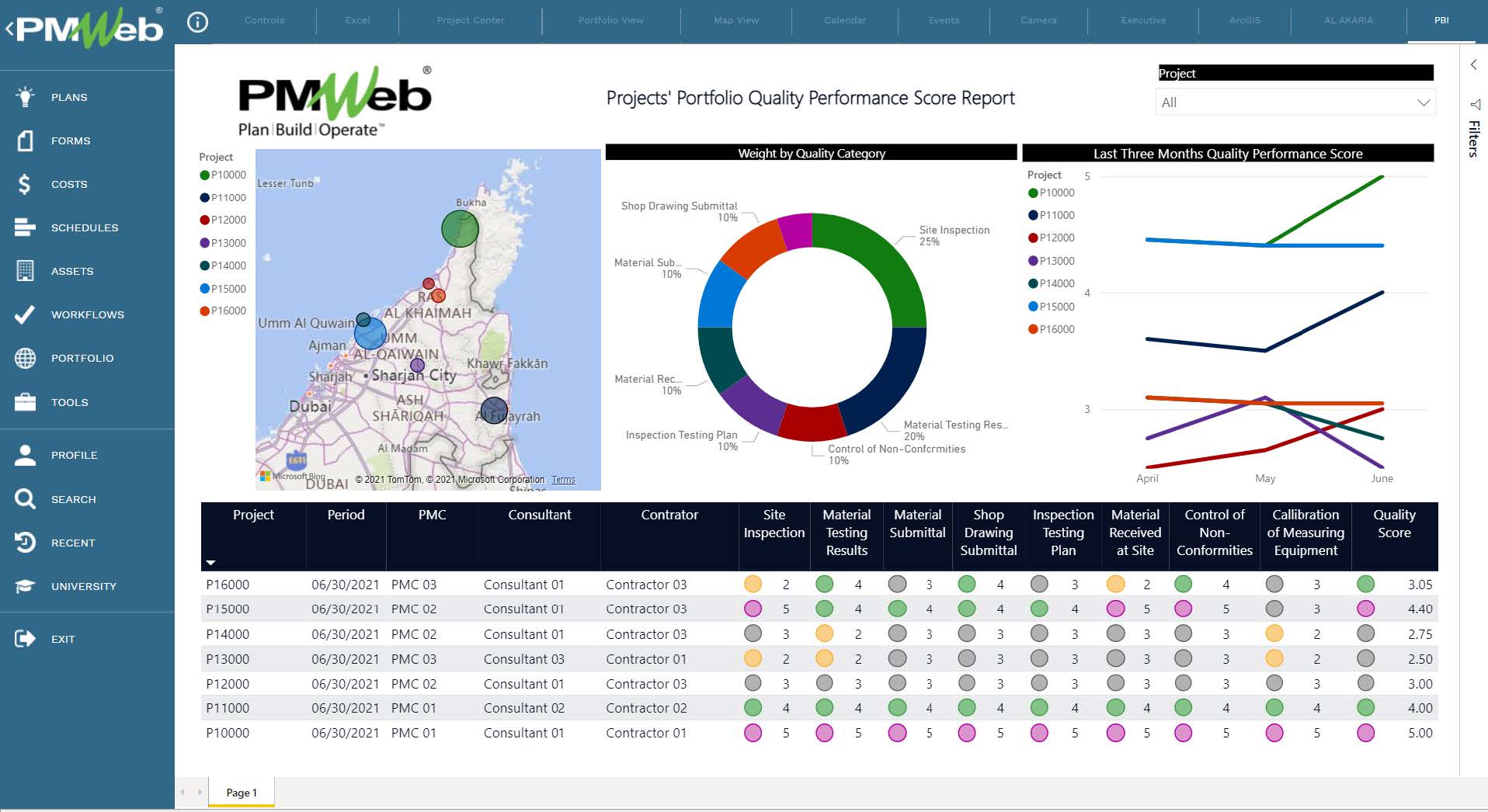Open the University graduation cap icon
This screenshot has height=812, width=1488.
[x=25, y=586]
